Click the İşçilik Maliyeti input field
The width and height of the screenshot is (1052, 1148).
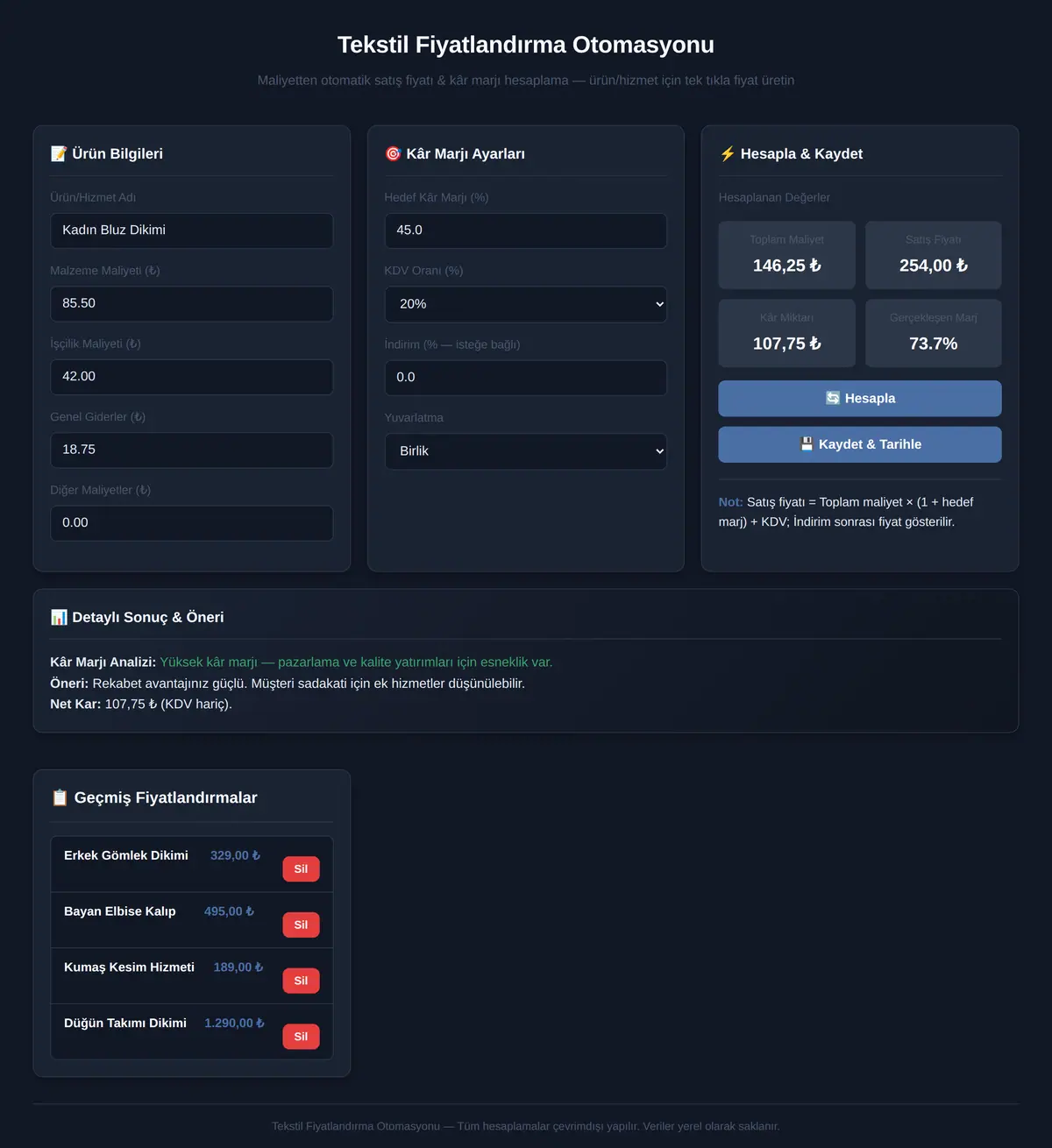192,377
